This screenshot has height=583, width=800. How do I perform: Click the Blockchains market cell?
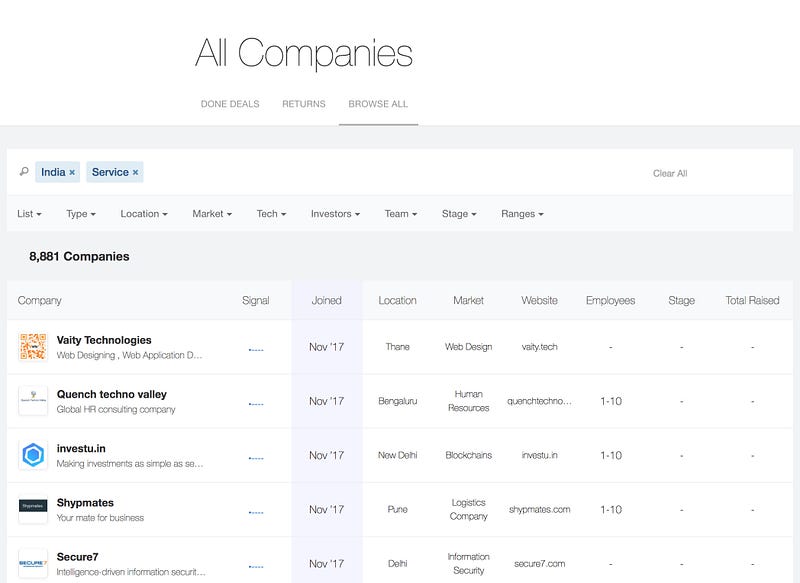(x=468, y=455)
